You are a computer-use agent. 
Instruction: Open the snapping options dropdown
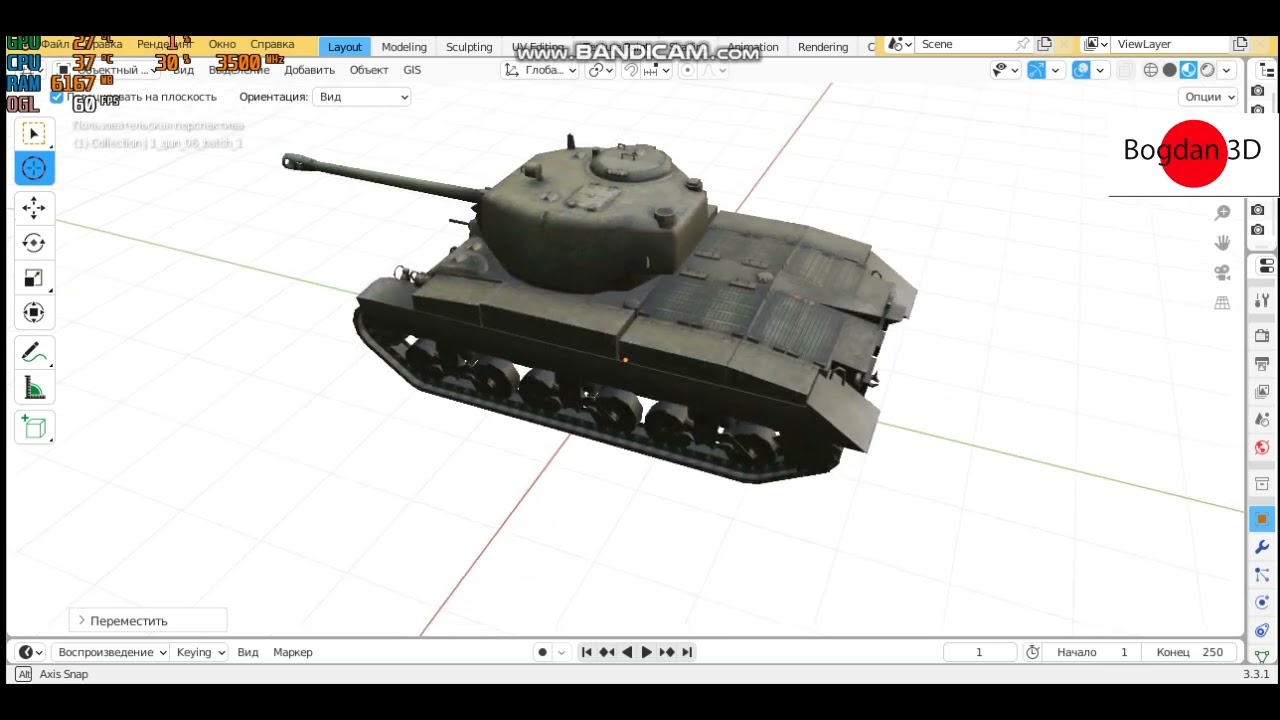pyautogui.click(x=656, y=70)
